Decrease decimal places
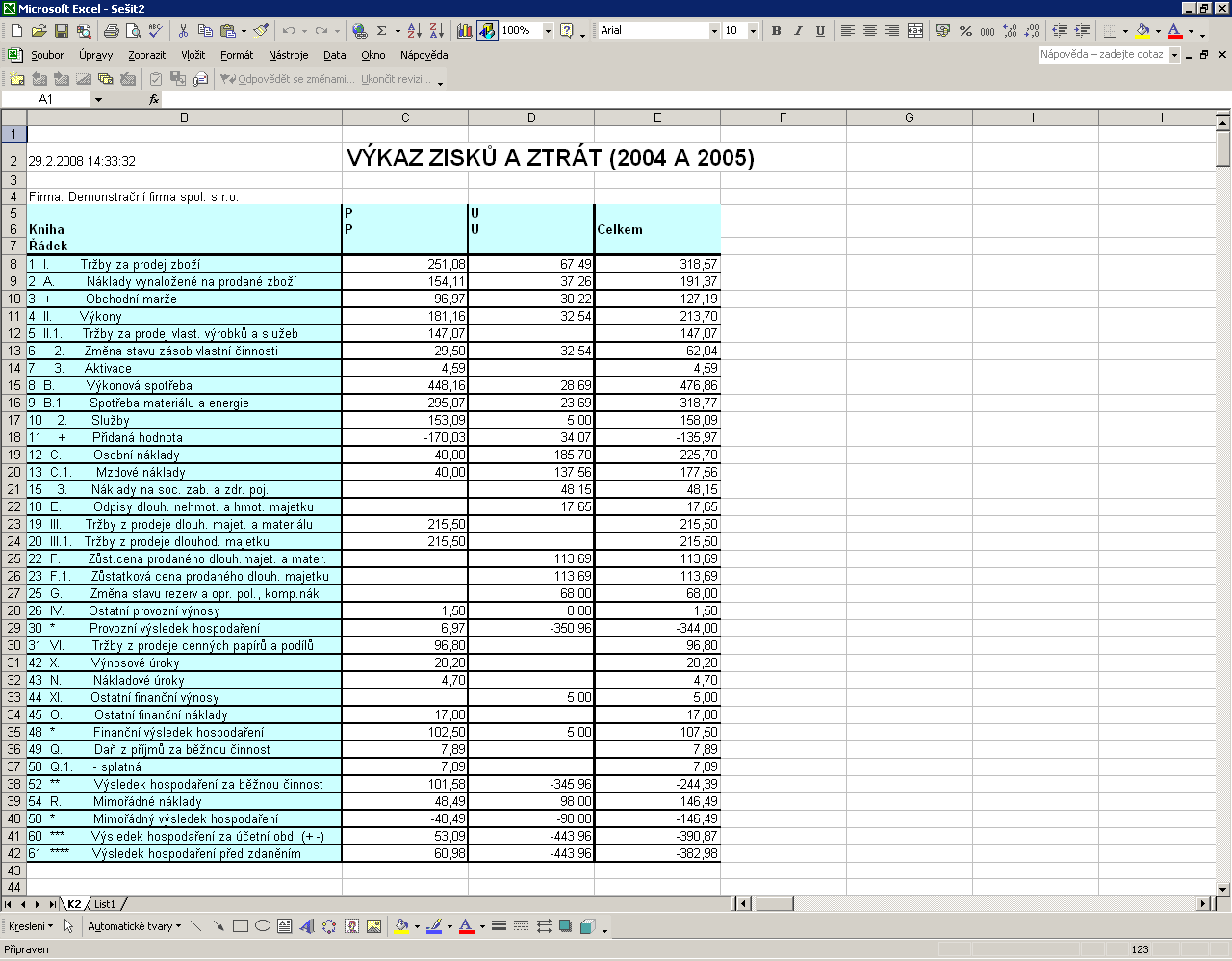Screen dimensions: 1232x961 coord(1032,31)
